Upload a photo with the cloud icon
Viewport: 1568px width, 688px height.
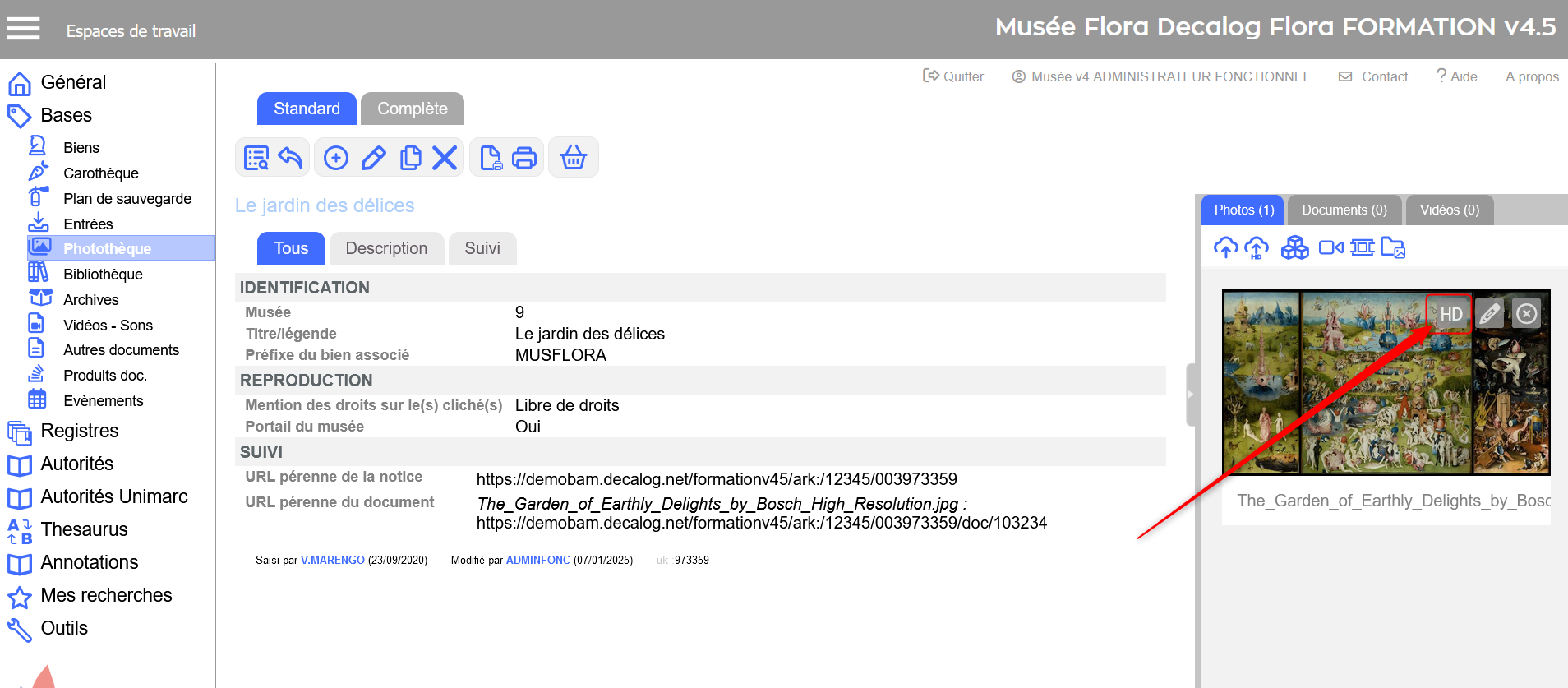coord(1225,247)
